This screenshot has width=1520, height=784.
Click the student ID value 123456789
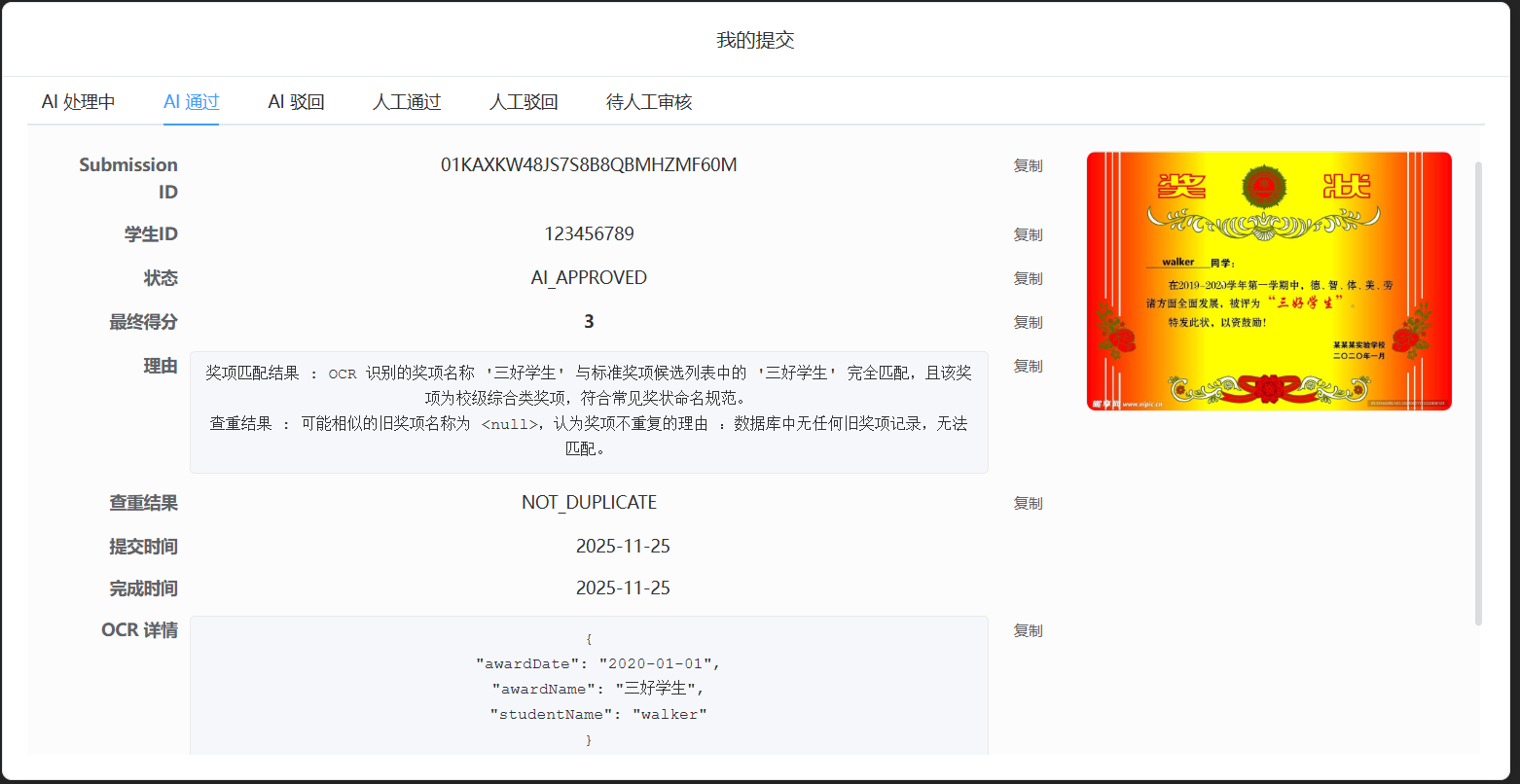click(x=589, y=234)
